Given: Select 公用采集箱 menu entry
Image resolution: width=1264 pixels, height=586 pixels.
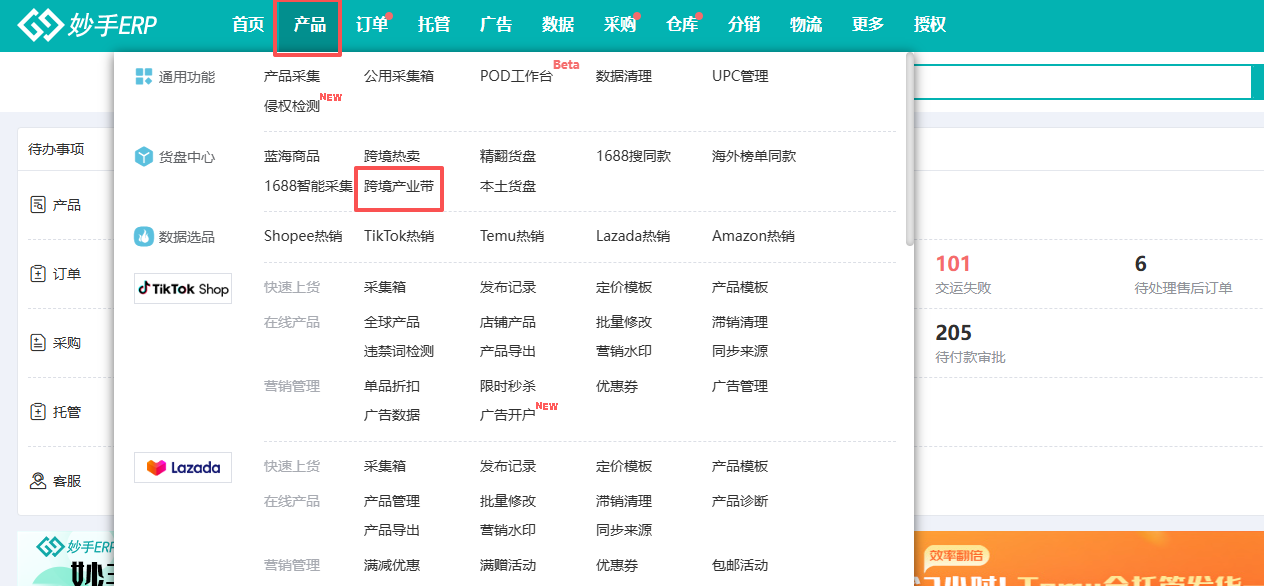Looking at the screenshot, I should (399, 76).
